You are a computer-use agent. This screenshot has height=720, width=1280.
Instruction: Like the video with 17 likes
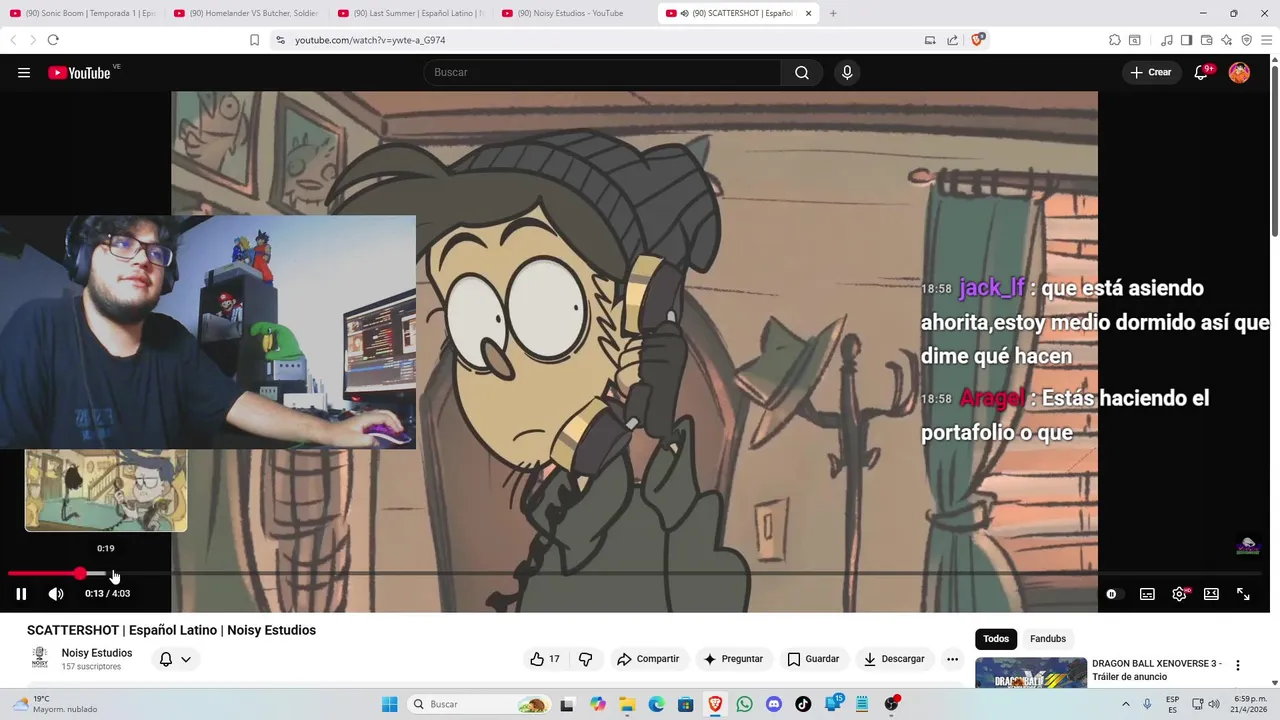(545, 659)
